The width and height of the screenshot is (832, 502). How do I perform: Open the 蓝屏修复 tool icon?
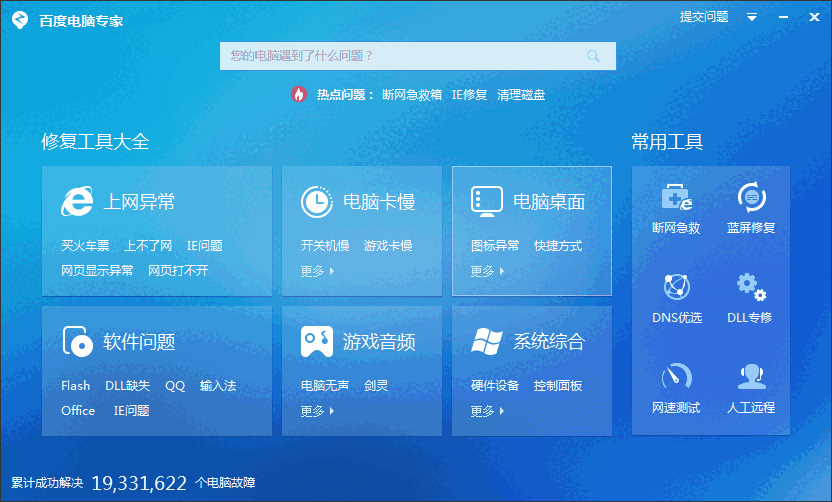coord(751,197)
